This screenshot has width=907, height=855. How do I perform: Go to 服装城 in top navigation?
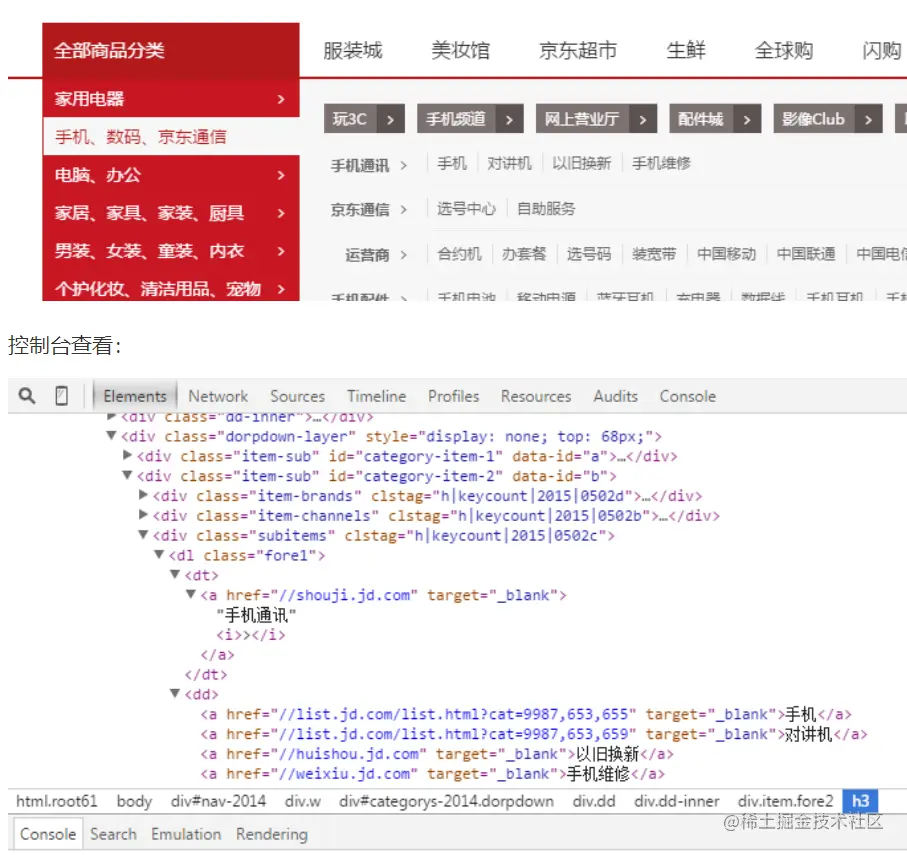pos(353,50)
